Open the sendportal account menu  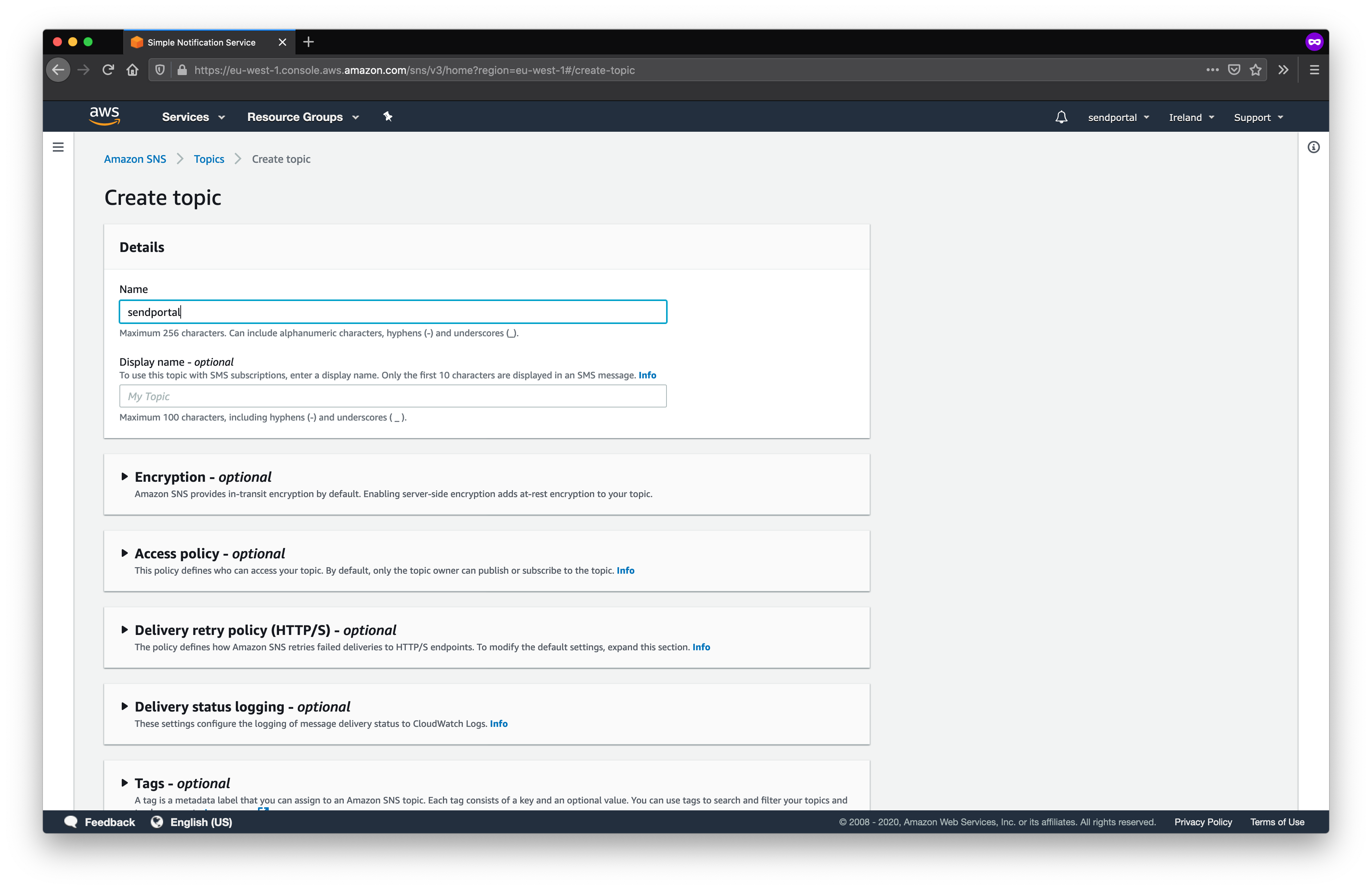pos(1118,117)
